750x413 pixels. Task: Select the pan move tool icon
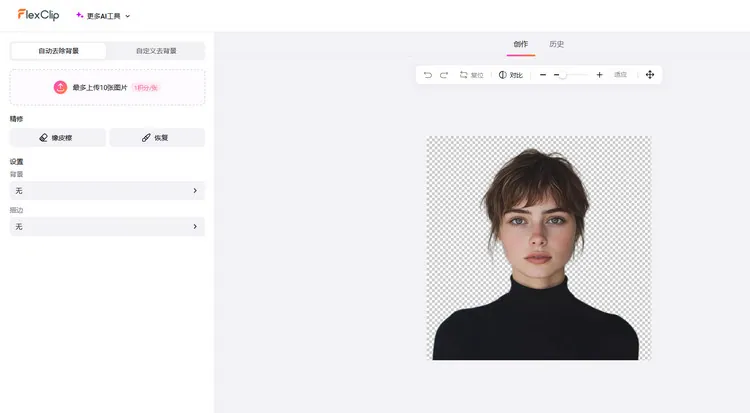pyautogui.click(x=650, y=75)
